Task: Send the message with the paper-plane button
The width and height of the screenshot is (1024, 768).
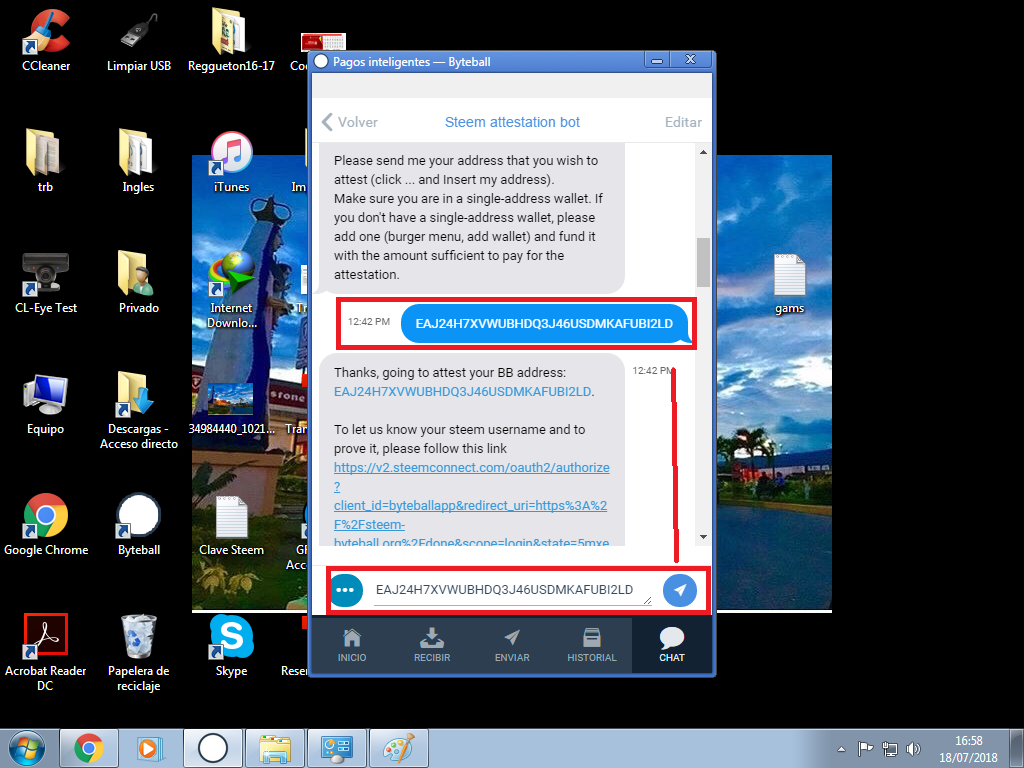Action: coord(680,590)
